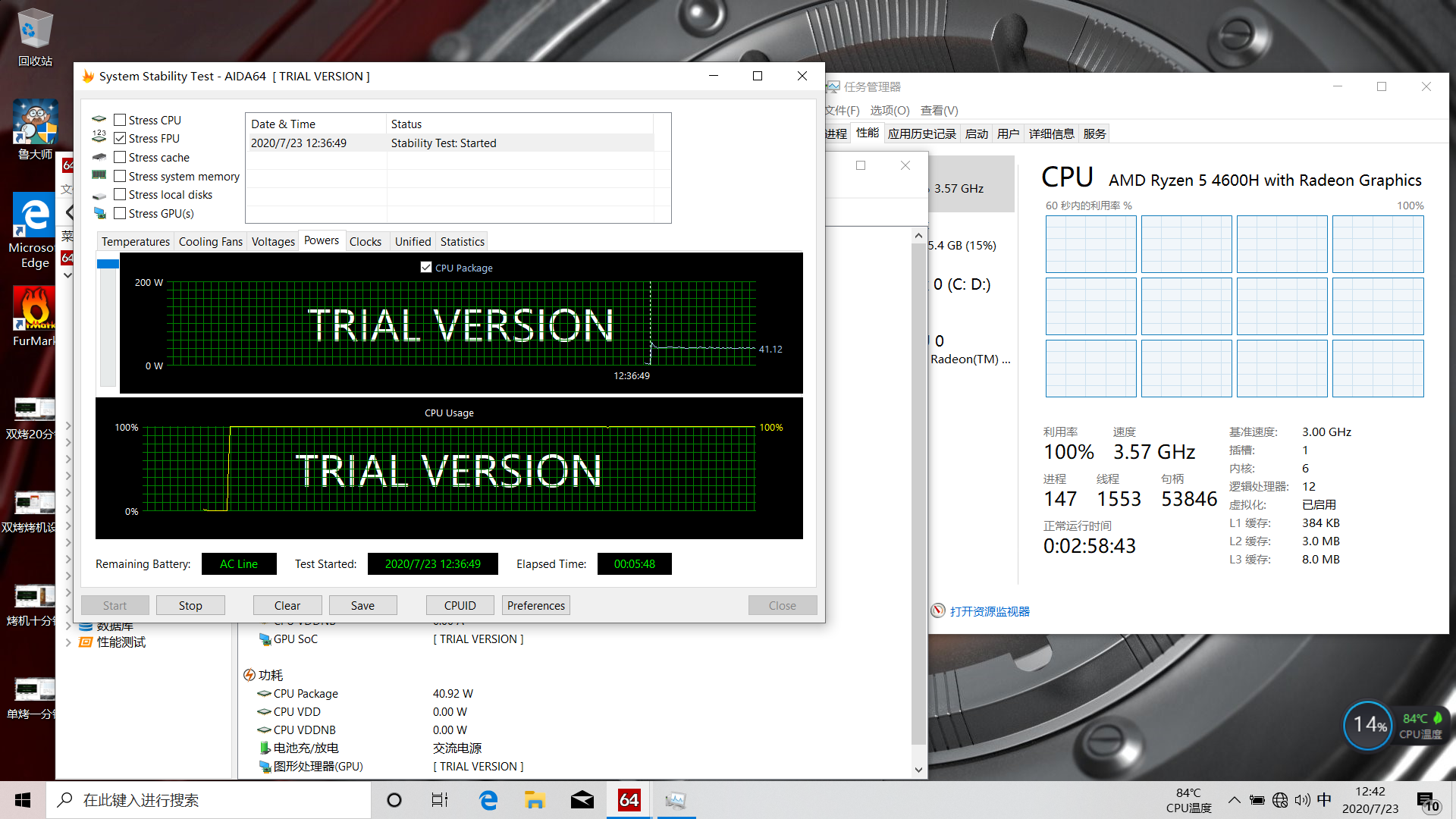Select the Clocks tab
Screen dimensions: 1456x819
pos(365,241)
